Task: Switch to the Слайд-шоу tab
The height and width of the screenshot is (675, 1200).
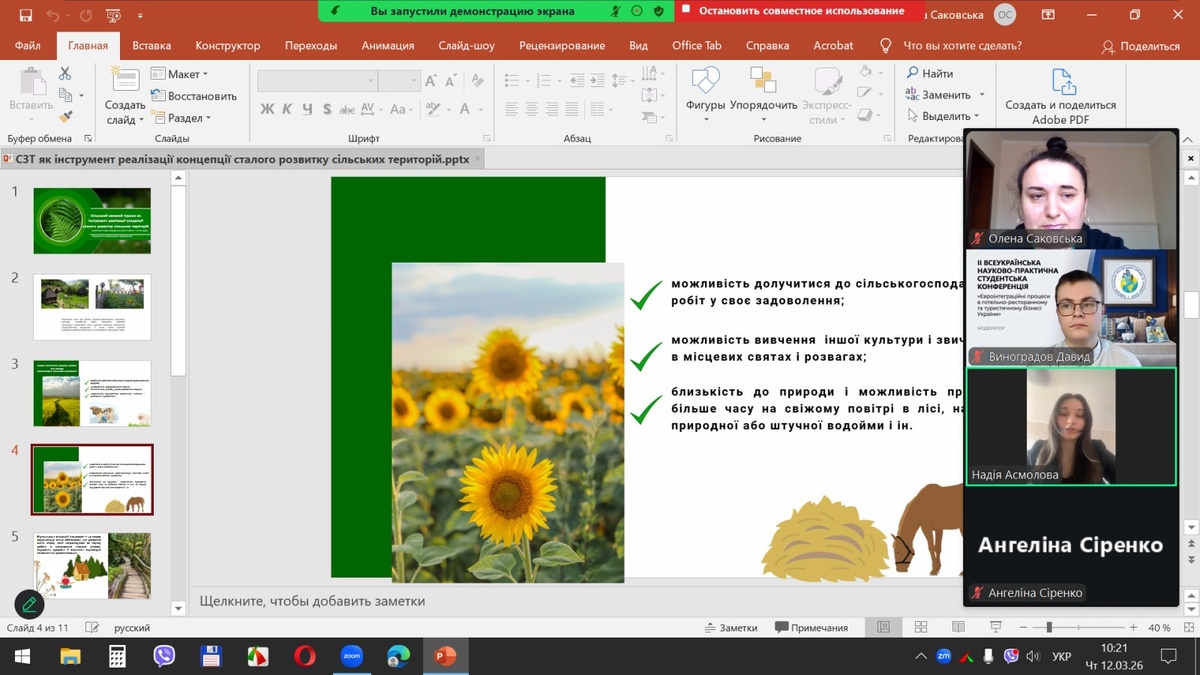Action: tap(466, 46)
